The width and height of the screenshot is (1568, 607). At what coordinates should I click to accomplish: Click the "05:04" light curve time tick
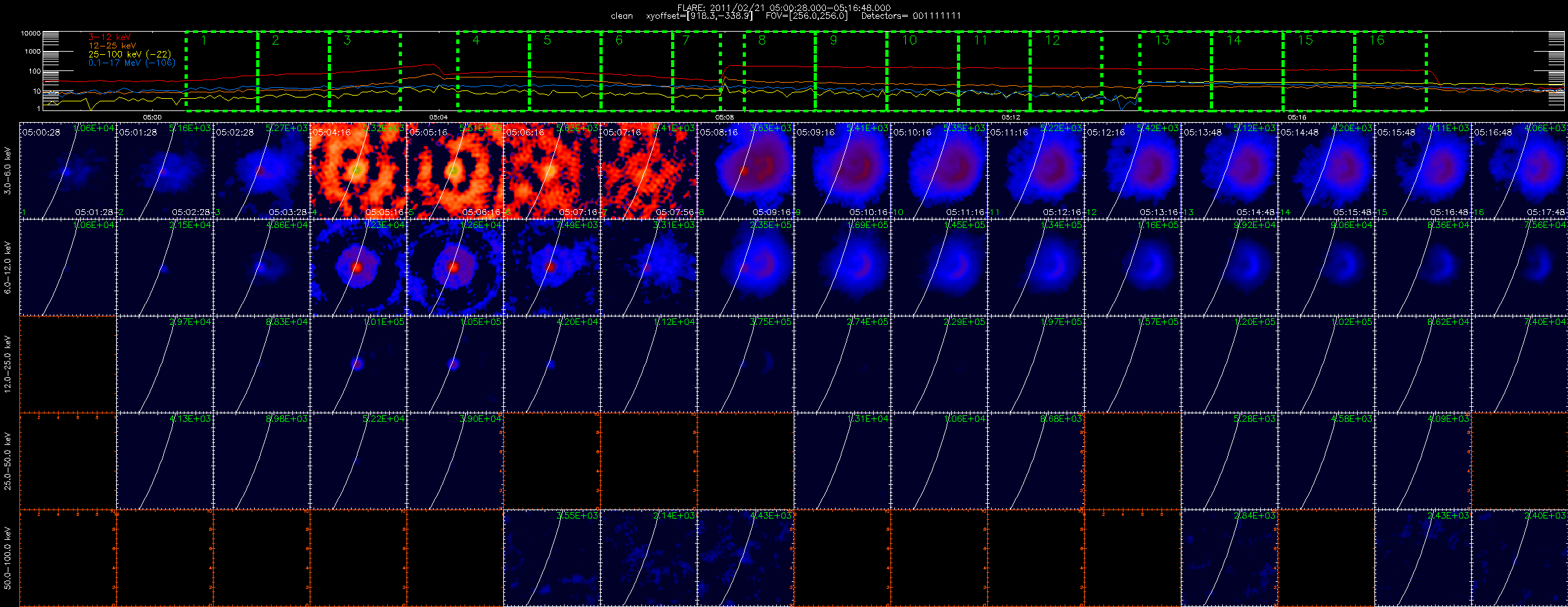(x=438, y=118)
